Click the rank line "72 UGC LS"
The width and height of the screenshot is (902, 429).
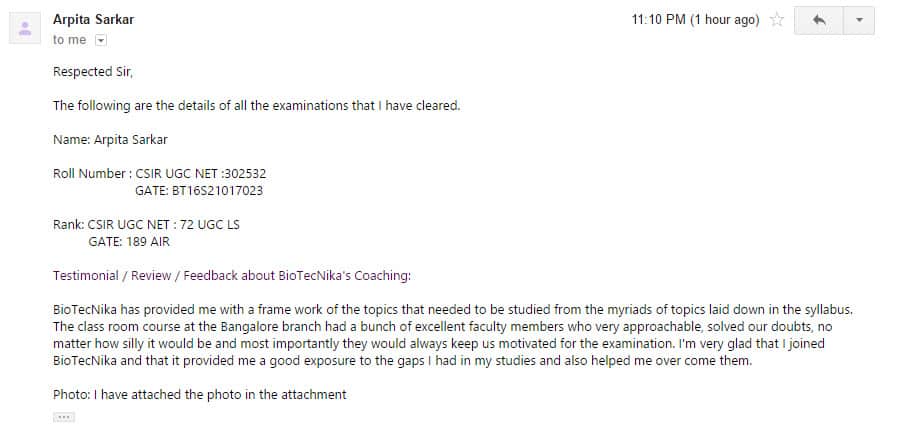210,225
